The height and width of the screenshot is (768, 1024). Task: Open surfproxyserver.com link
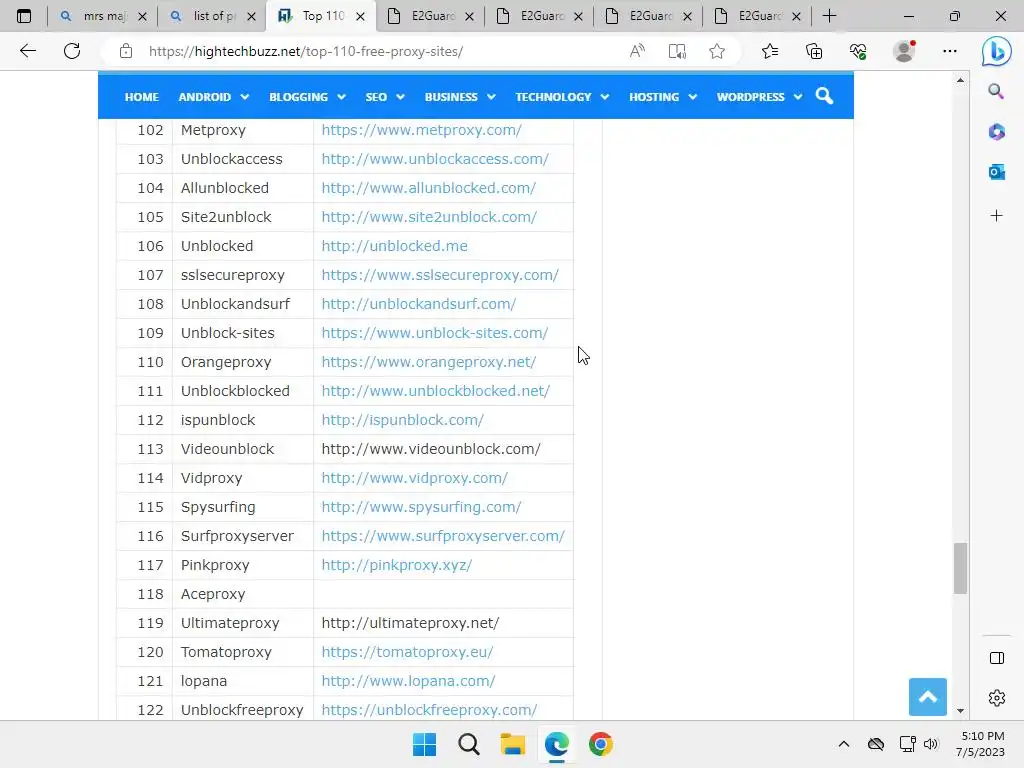click(x=443, y=536)
